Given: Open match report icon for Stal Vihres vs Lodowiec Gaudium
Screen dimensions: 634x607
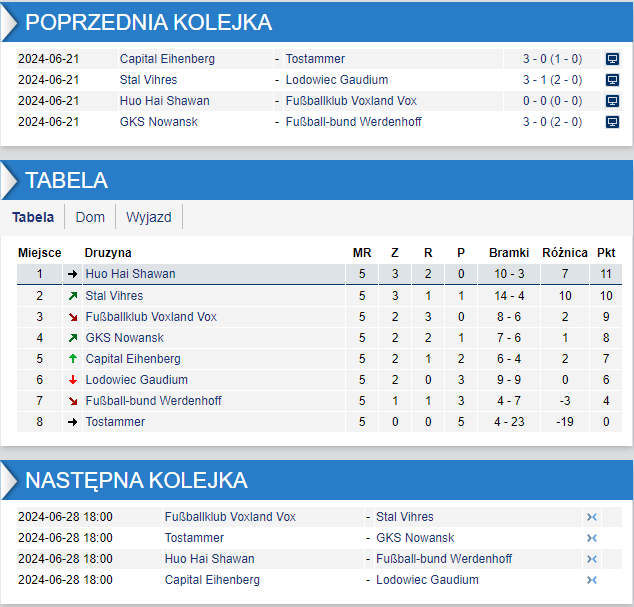Looking at the screenshot, I should coord(612,80).
